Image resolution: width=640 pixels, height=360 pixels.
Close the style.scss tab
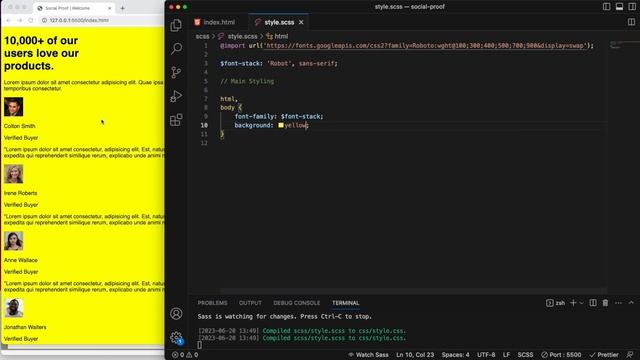(x=301, y=22)
